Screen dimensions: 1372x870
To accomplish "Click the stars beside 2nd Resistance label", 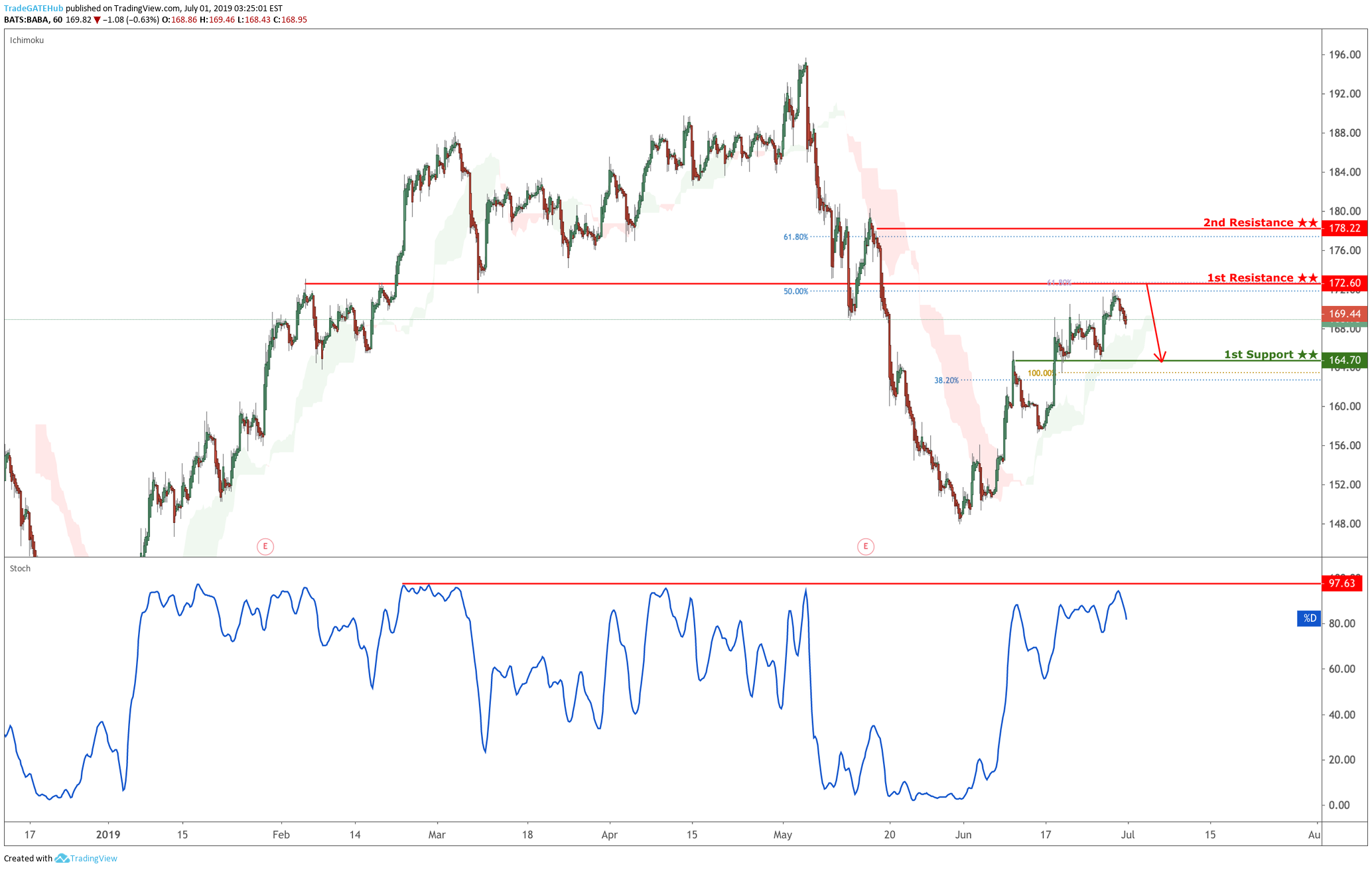I will click(1308, 223).
